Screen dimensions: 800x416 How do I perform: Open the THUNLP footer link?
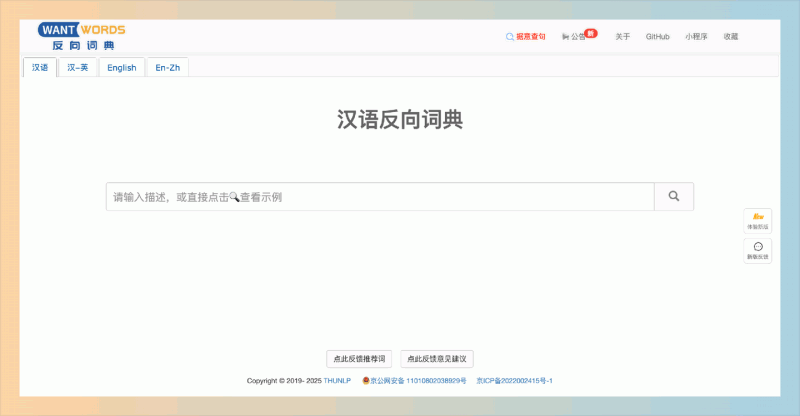337,381
